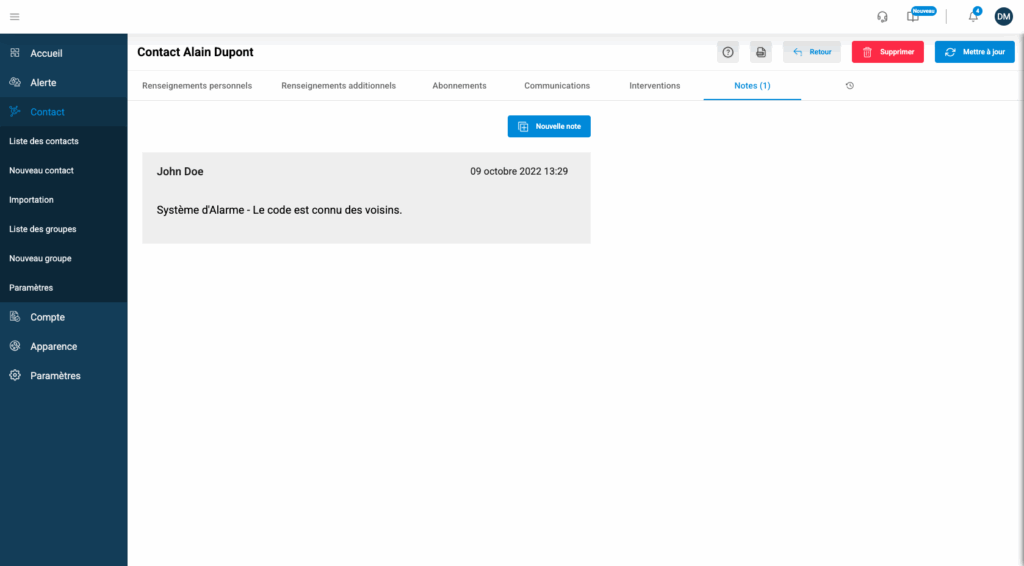
Task: Click the help question mark icon
Action: point(728,52)
